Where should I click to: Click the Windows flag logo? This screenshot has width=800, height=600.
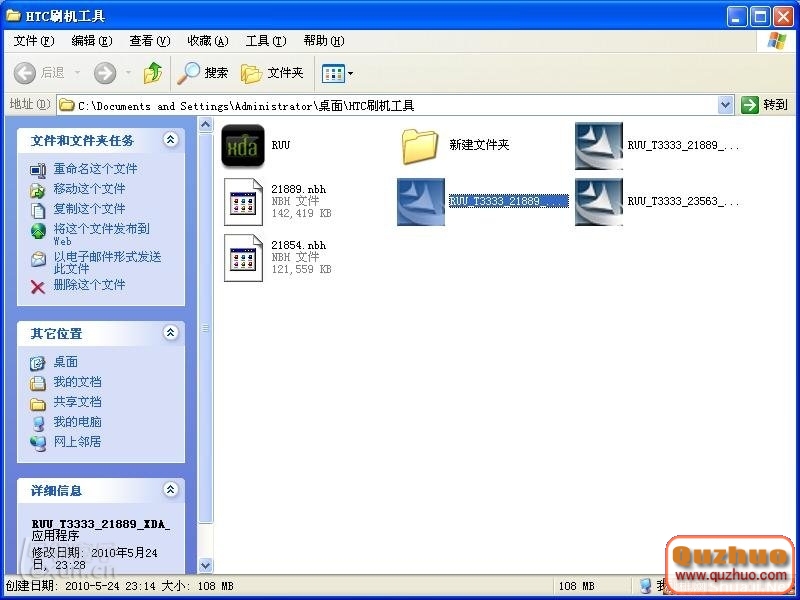(x=777, y=41)
